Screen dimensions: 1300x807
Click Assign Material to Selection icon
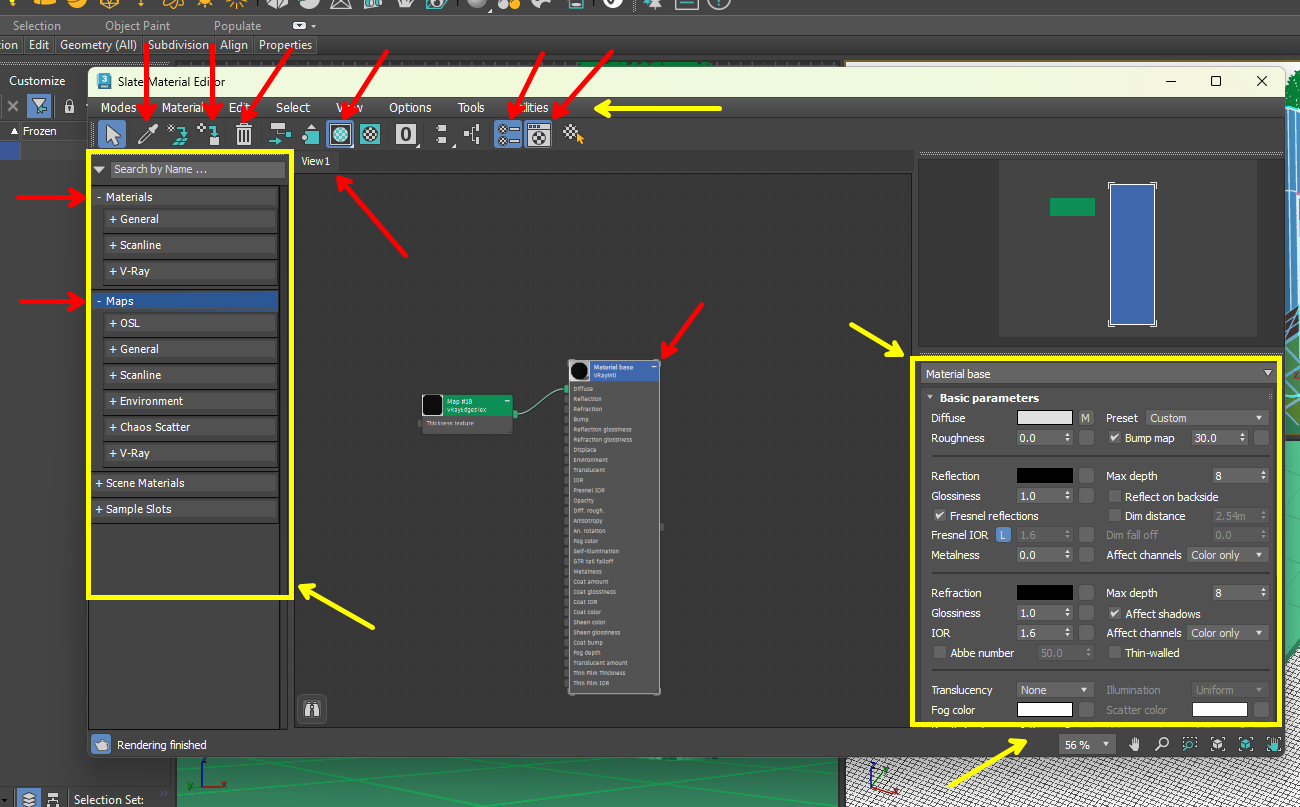[x=210, y=134]
